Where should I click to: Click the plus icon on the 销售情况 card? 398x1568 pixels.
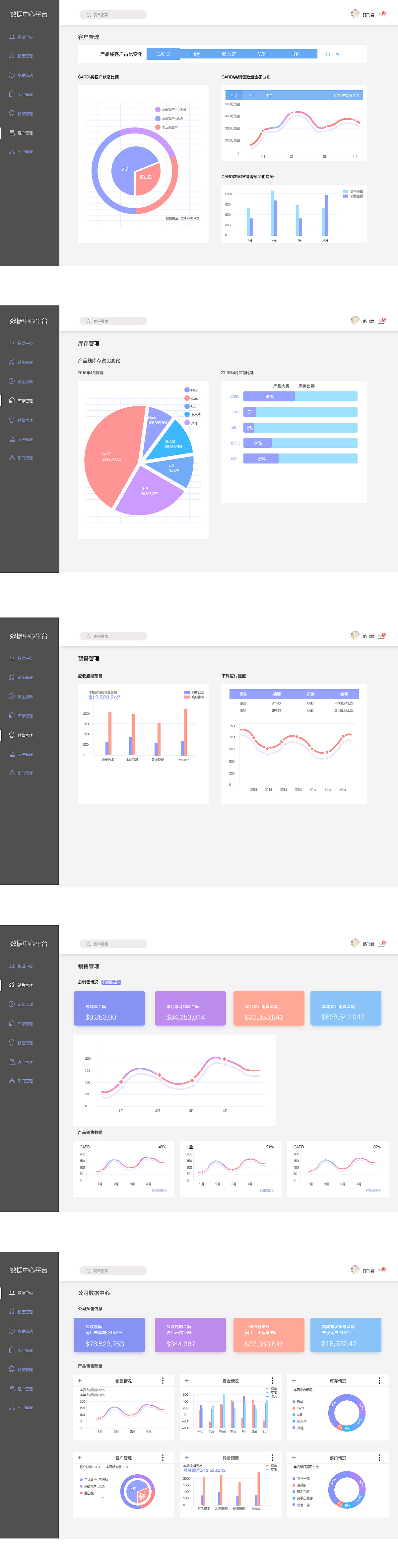point(80,1380)
